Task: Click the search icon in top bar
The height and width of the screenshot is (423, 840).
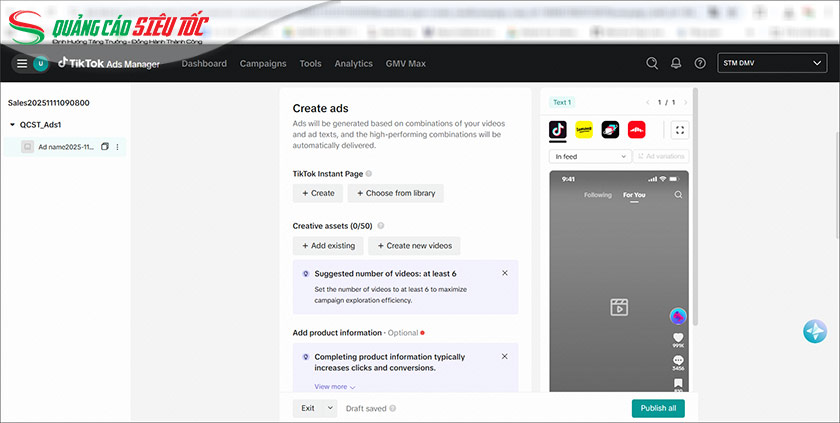Action: coord(652,63)
